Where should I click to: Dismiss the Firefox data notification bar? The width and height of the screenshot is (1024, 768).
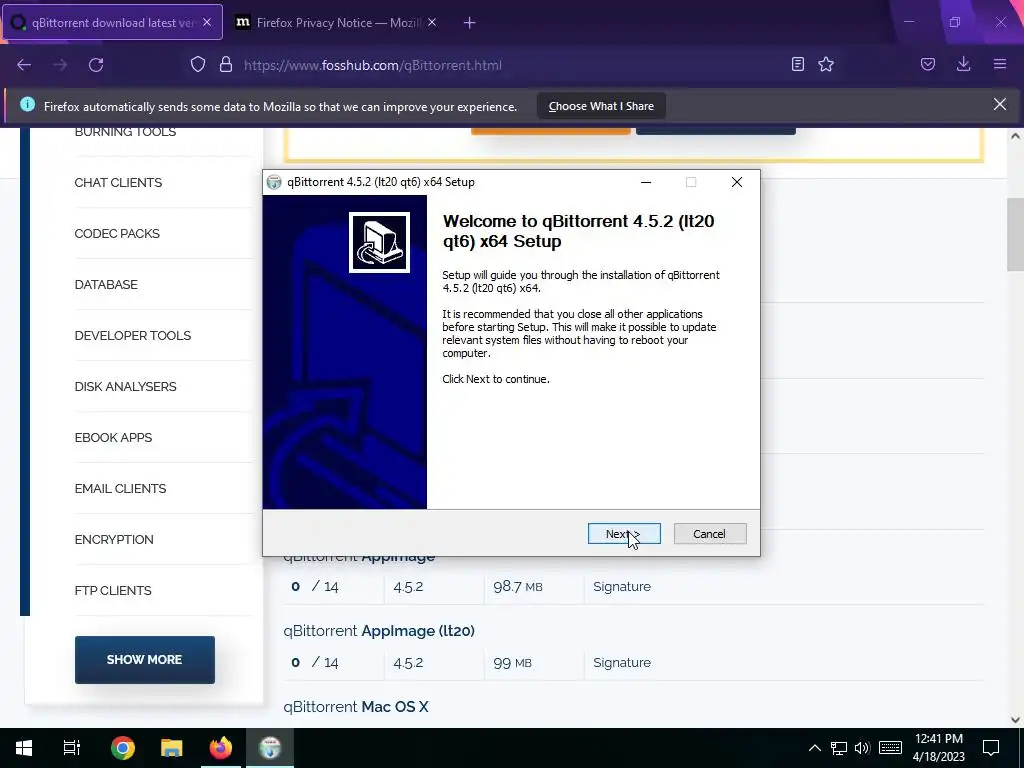[x=1000, y=104]
